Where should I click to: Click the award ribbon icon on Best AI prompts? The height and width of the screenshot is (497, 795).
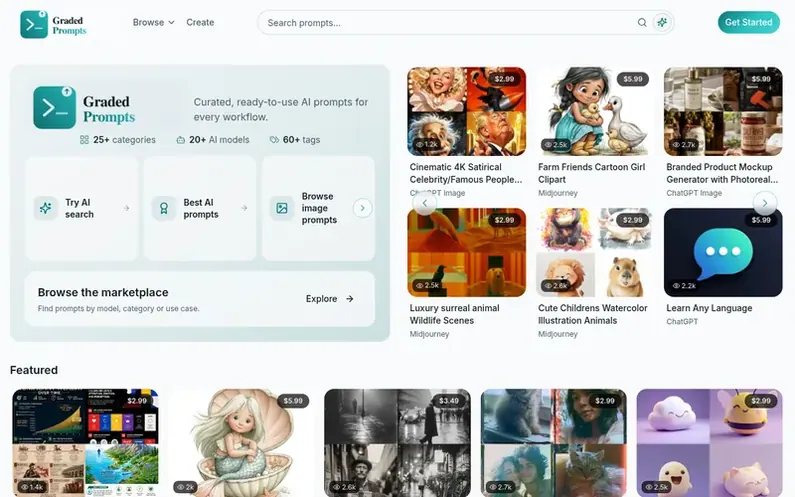[164, 208]
